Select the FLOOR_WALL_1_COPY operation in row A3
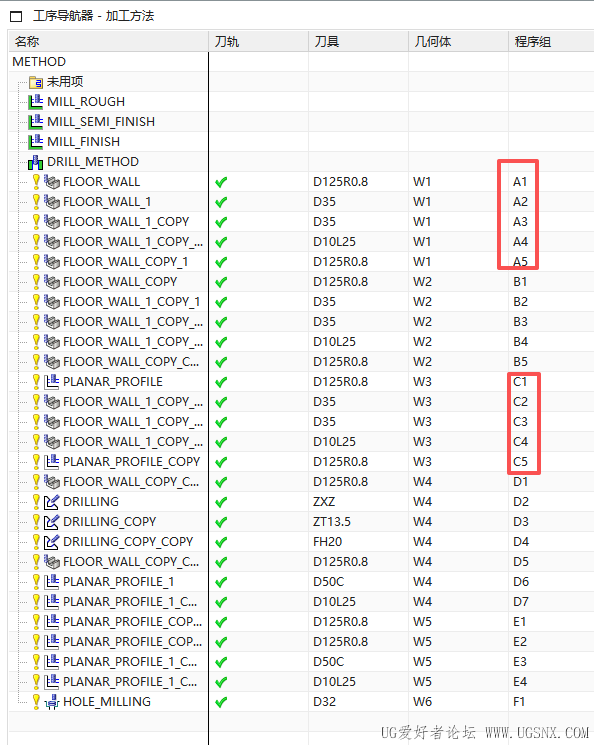This screenshot has height=745, width=594. [x=126, y=222]
